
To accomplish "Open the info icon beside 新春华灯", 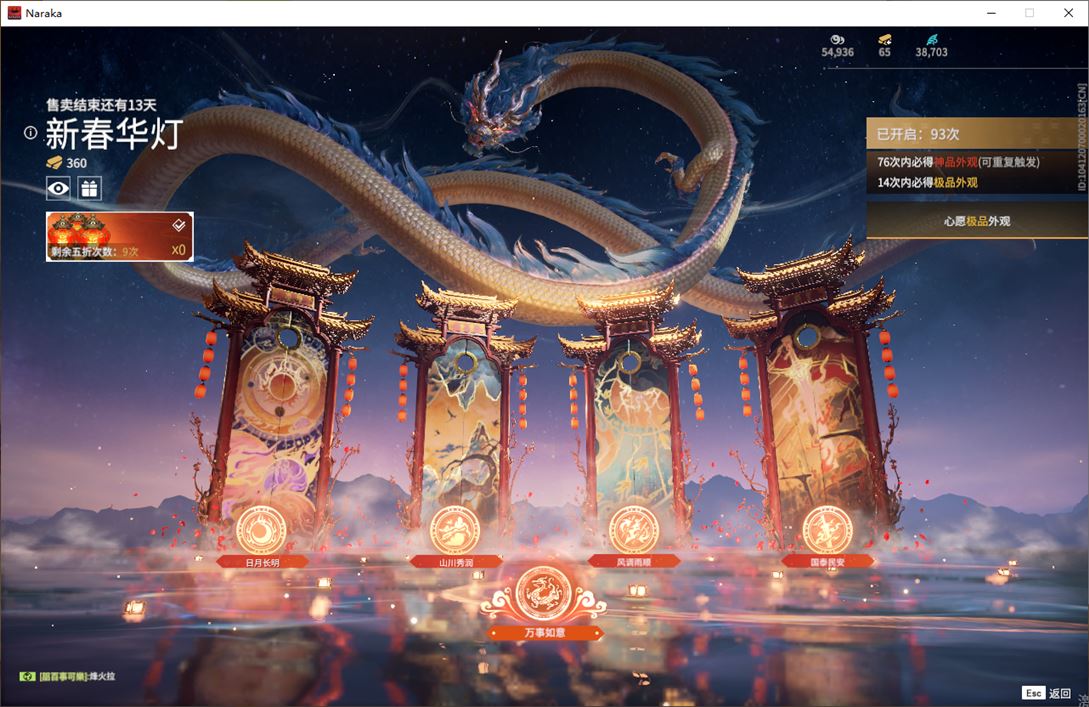I will tap(30, 132).
